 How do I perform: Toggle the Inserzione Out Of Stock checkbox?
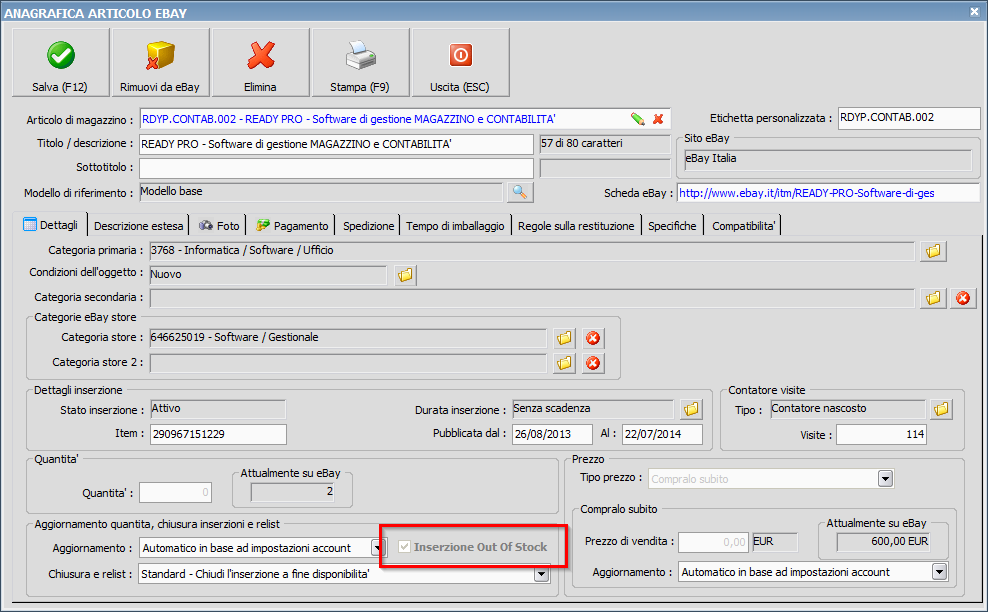click(x=405, y=546)
